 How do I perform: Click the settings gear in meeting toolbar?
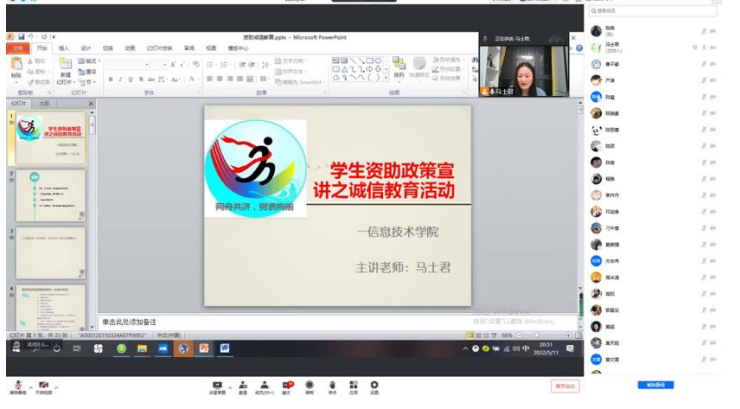tap(375, 384)
